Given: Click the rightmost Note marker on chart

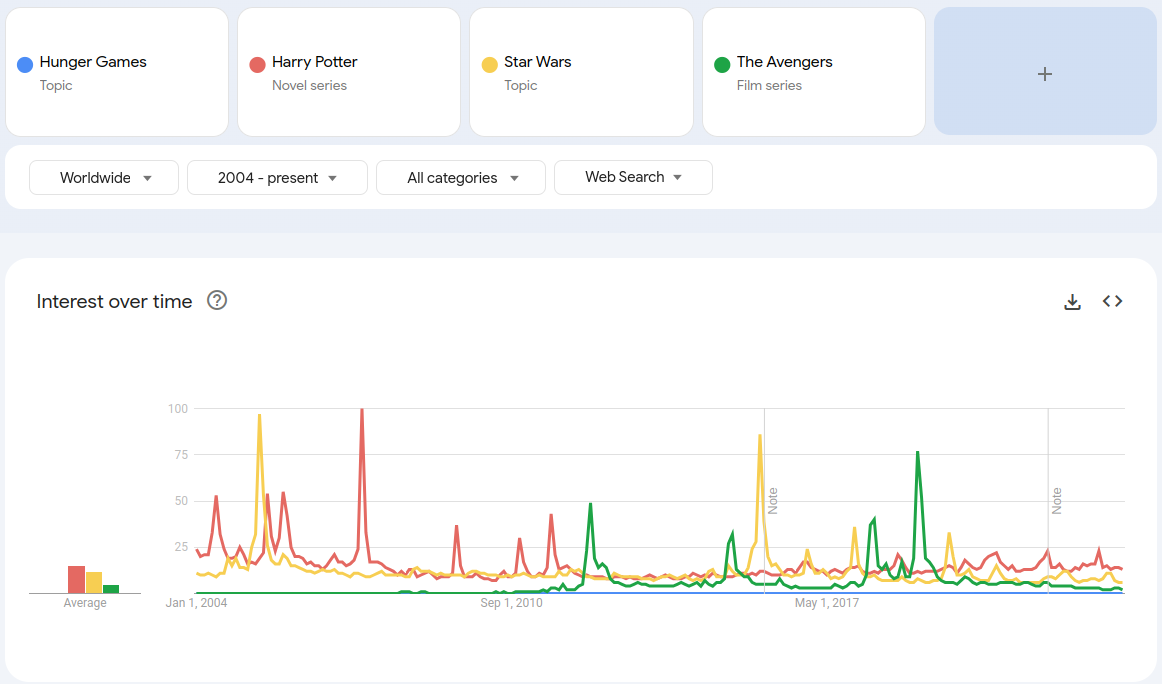Looking at the screenshot, I should (1057, 501).
